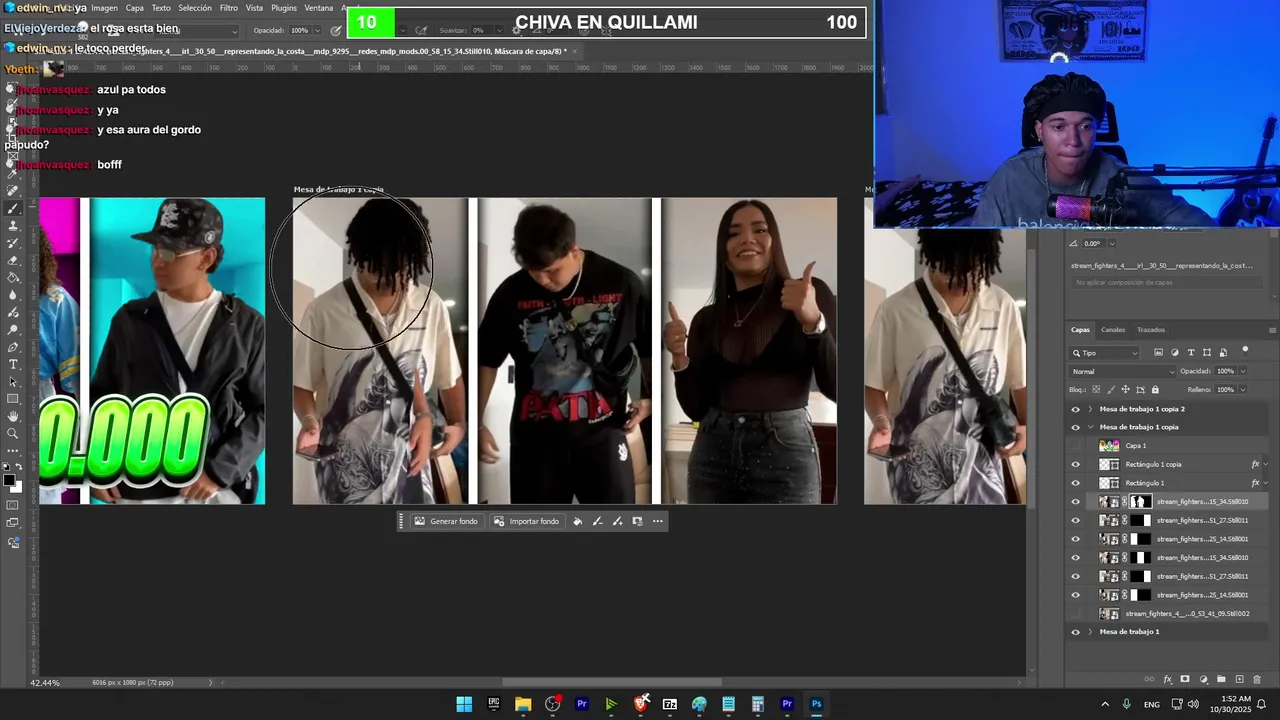Image resolution: width=1280 pixels, height=720 pixels.
Task: Show the hidden Still002 layer
Action: coord(1076,614)
